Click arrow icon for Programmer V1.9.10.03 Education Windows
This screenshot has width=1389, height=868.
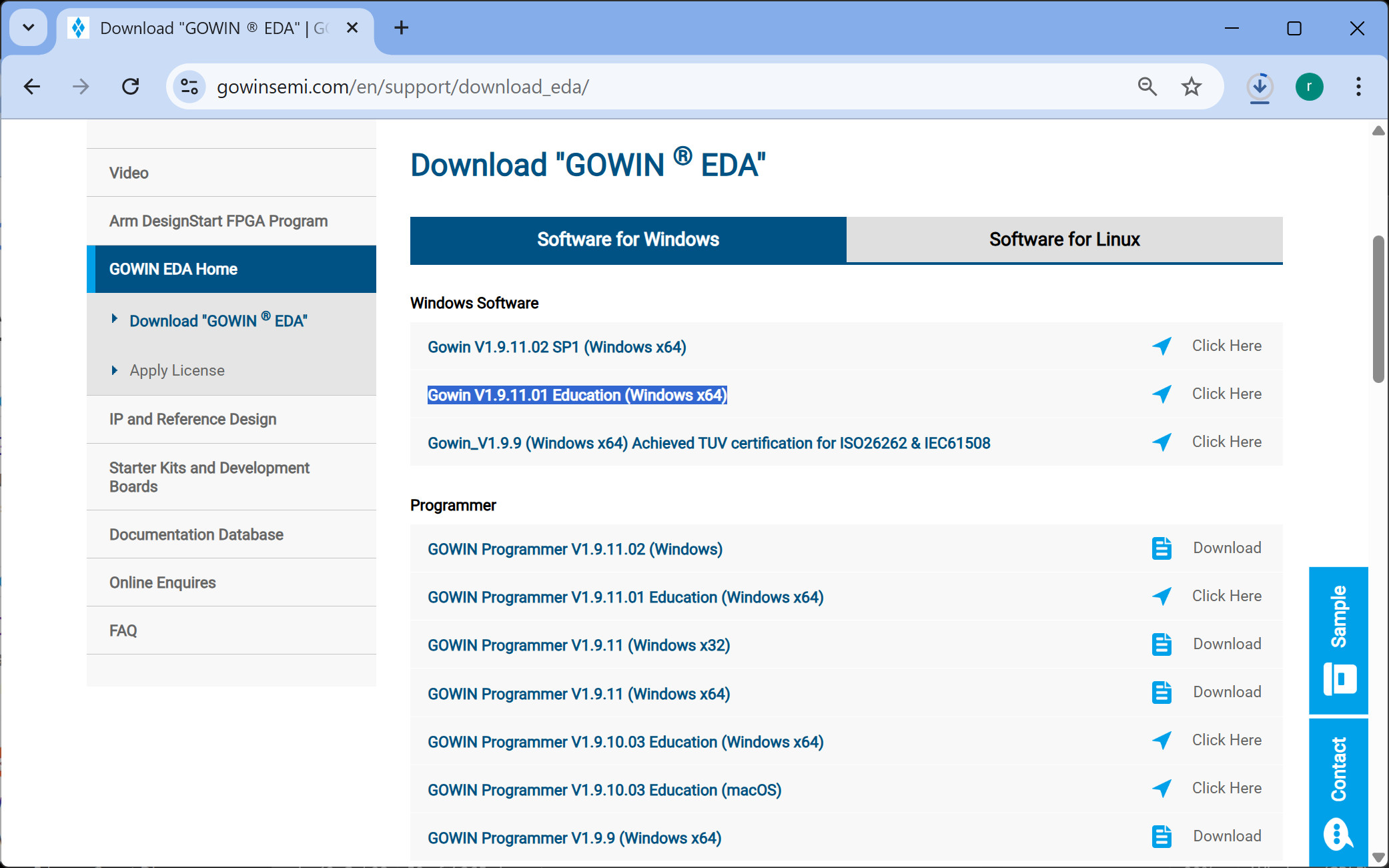pos(1162,740)
